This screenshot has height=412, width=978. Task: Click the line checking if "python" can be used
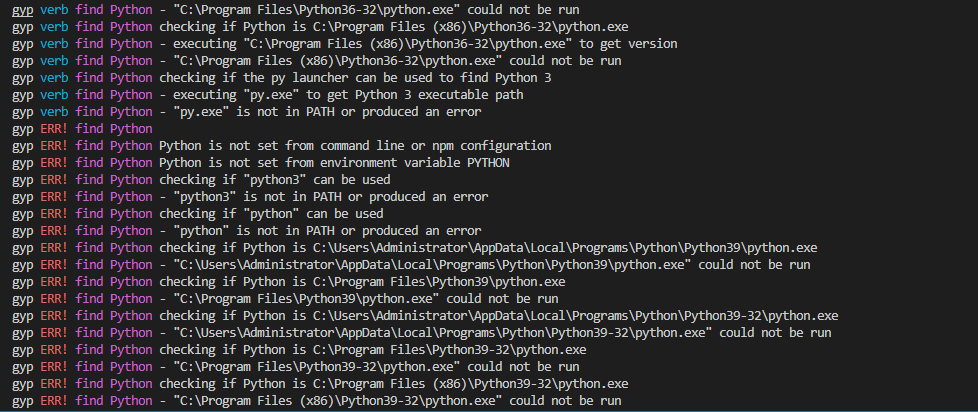(x=198, y=214)
